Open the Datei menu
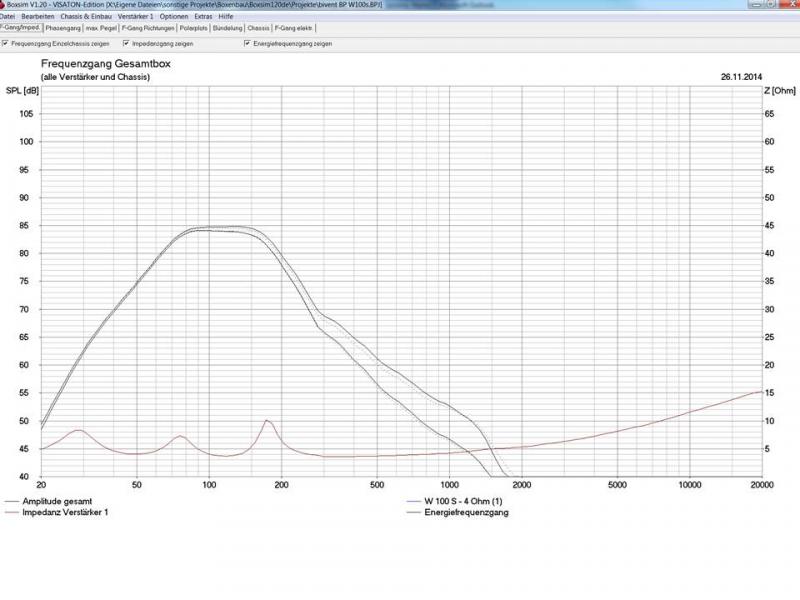The image size is (800, 600). [7, 17]
